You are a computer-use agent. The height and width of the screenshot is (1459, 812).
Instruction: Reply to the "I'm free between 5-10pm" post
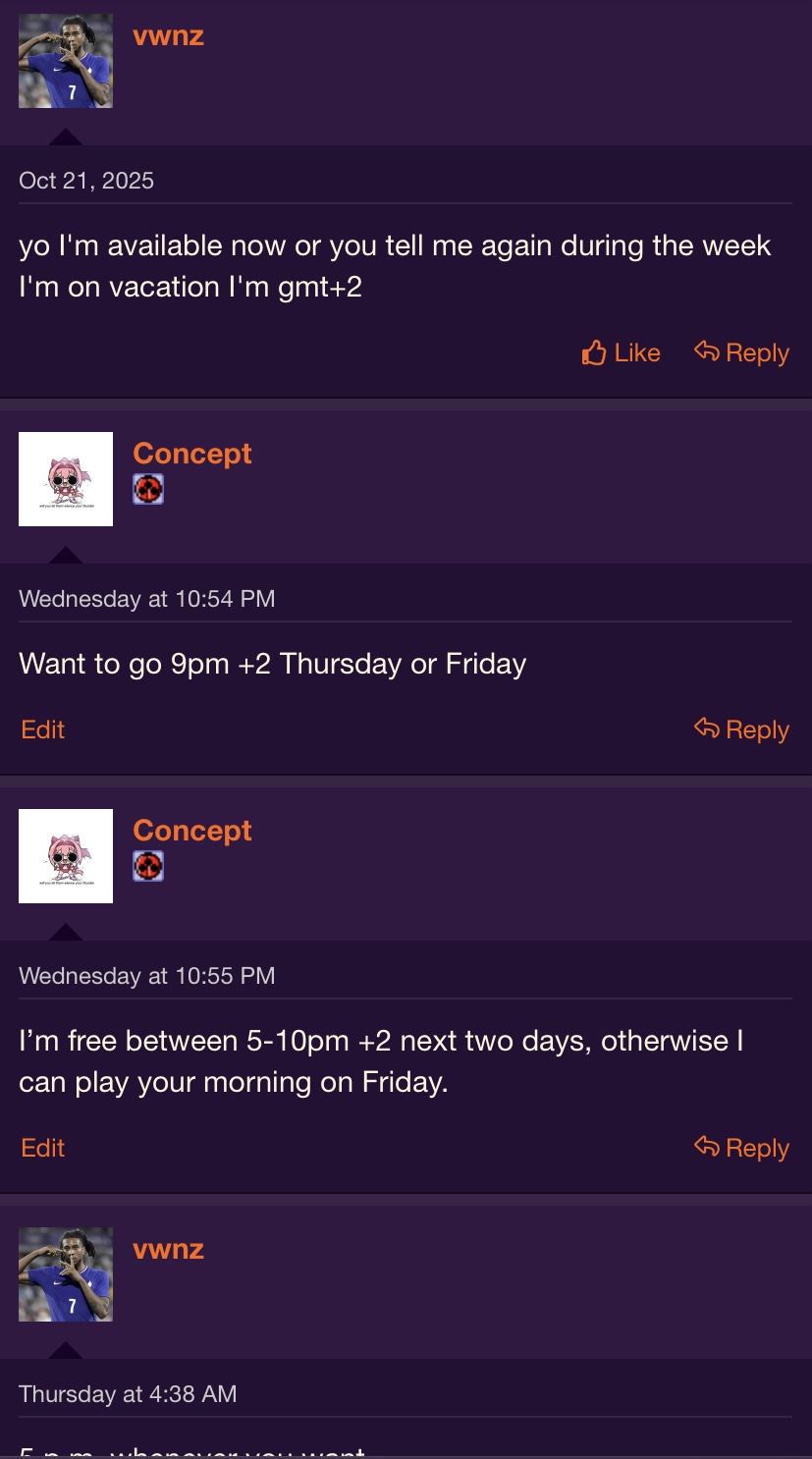(741, 1148)
